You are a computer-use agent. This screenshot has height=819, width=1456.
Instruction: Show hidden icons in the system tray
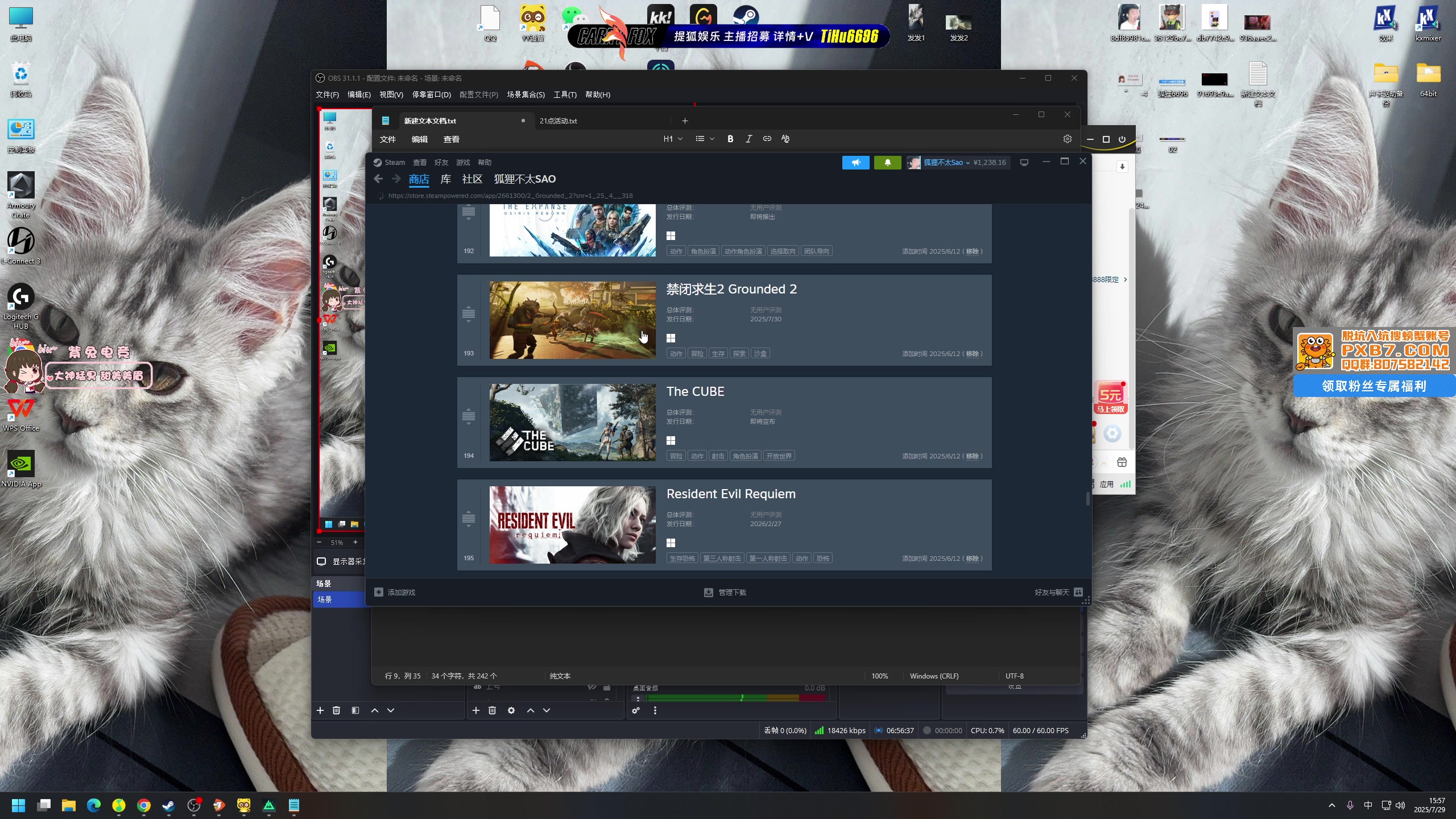(1332, 805)
